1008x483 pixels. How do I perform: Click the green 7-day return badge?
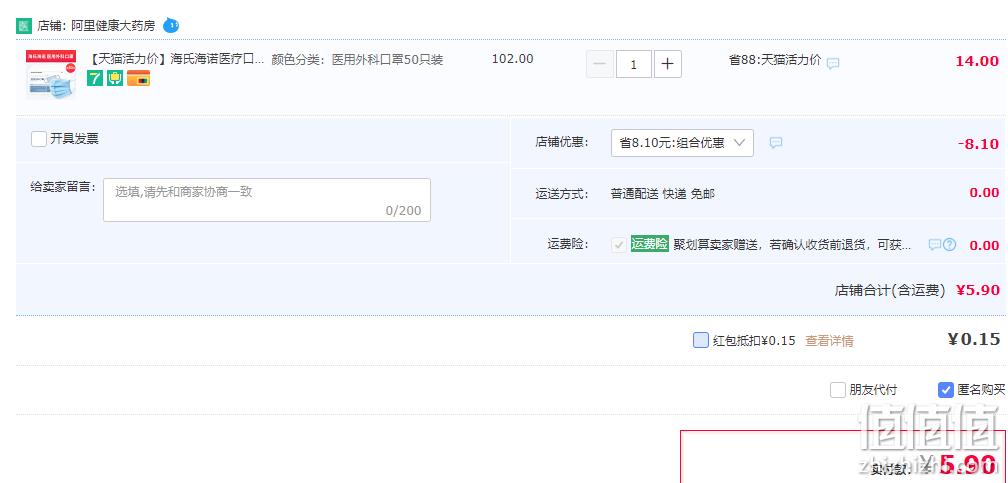pyautogui.click(x=95, y=78)
